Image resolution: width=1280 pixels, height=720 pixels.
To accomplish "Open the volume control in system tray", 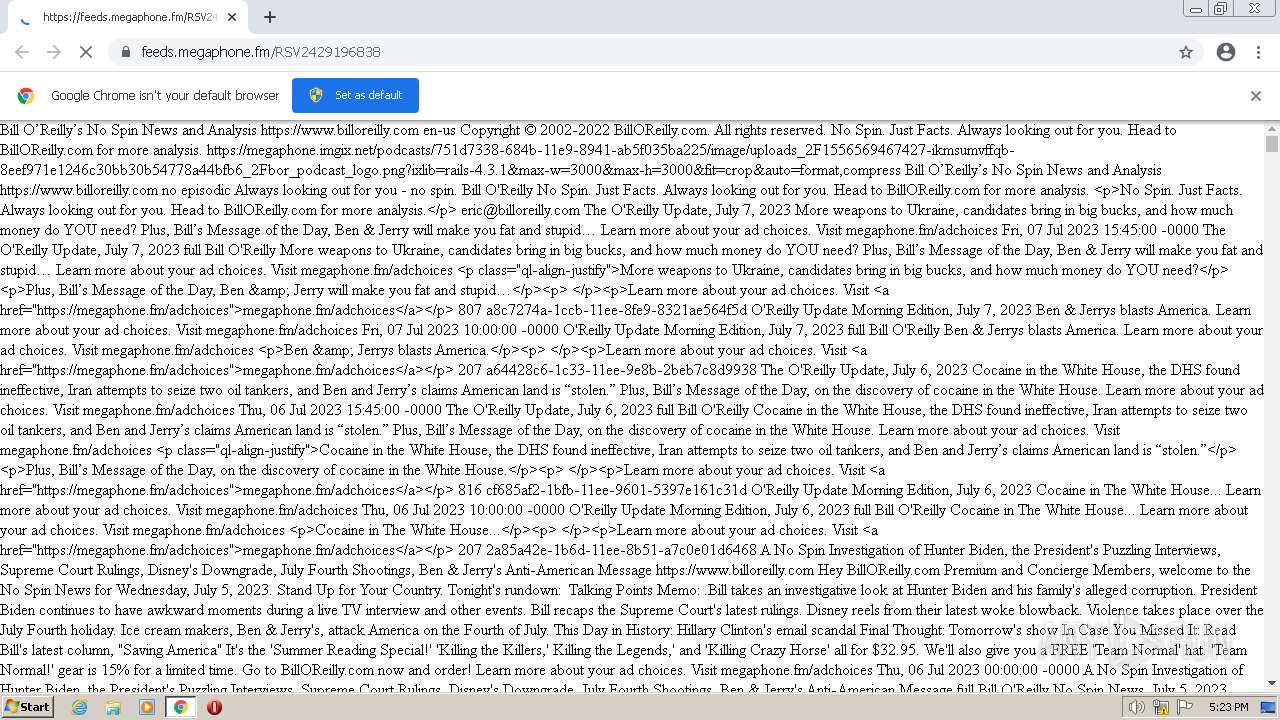I will click(x=1137, y=707).
